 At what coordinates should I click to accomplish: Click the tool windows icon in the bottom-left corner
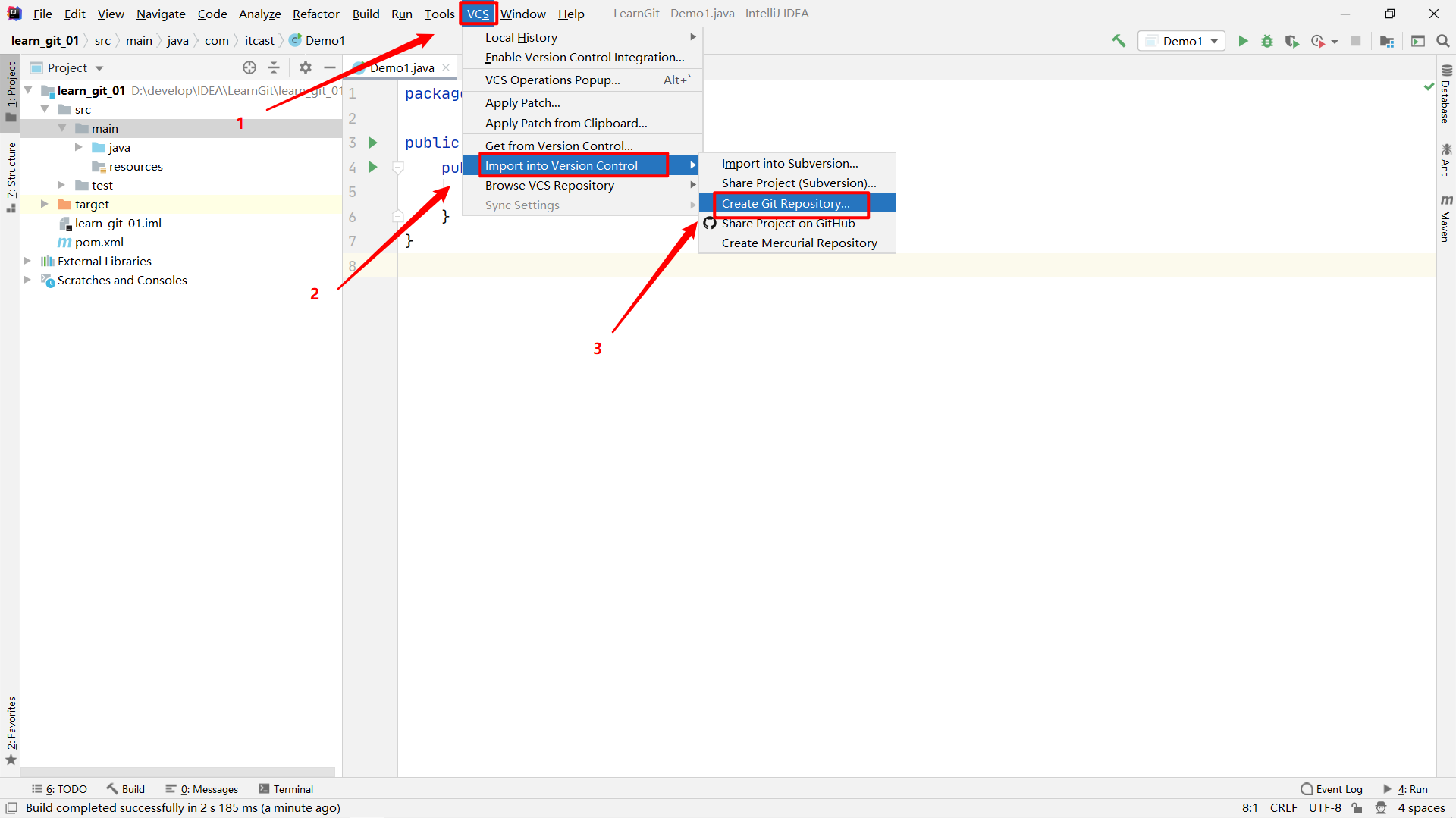pos(11,808)
